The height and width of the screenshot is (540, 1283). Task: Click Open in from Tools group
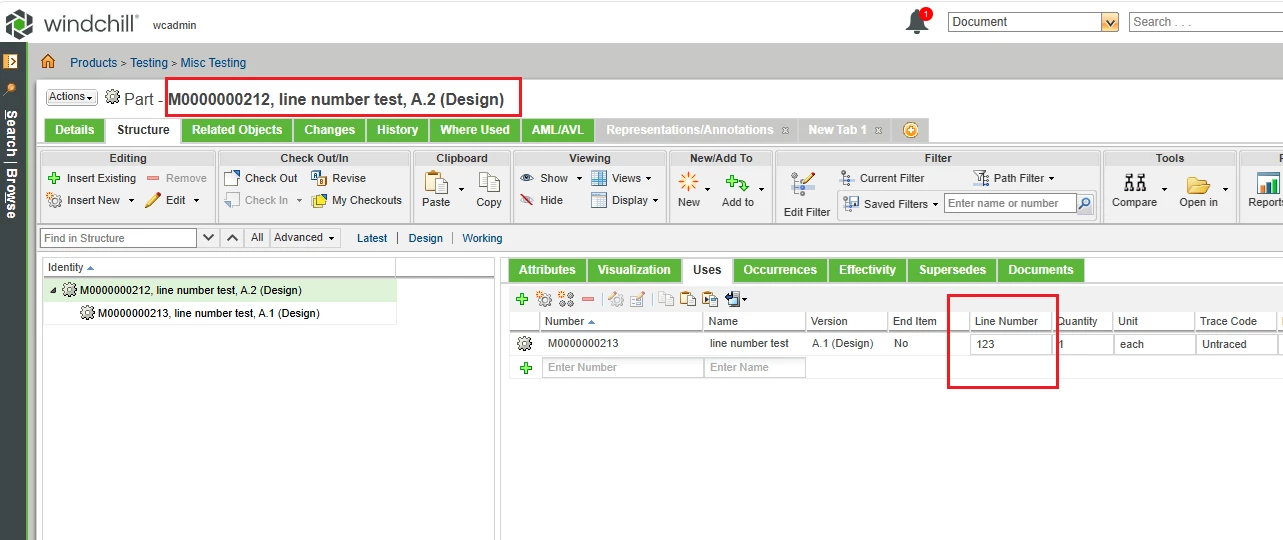click(x=1198, y=188)
